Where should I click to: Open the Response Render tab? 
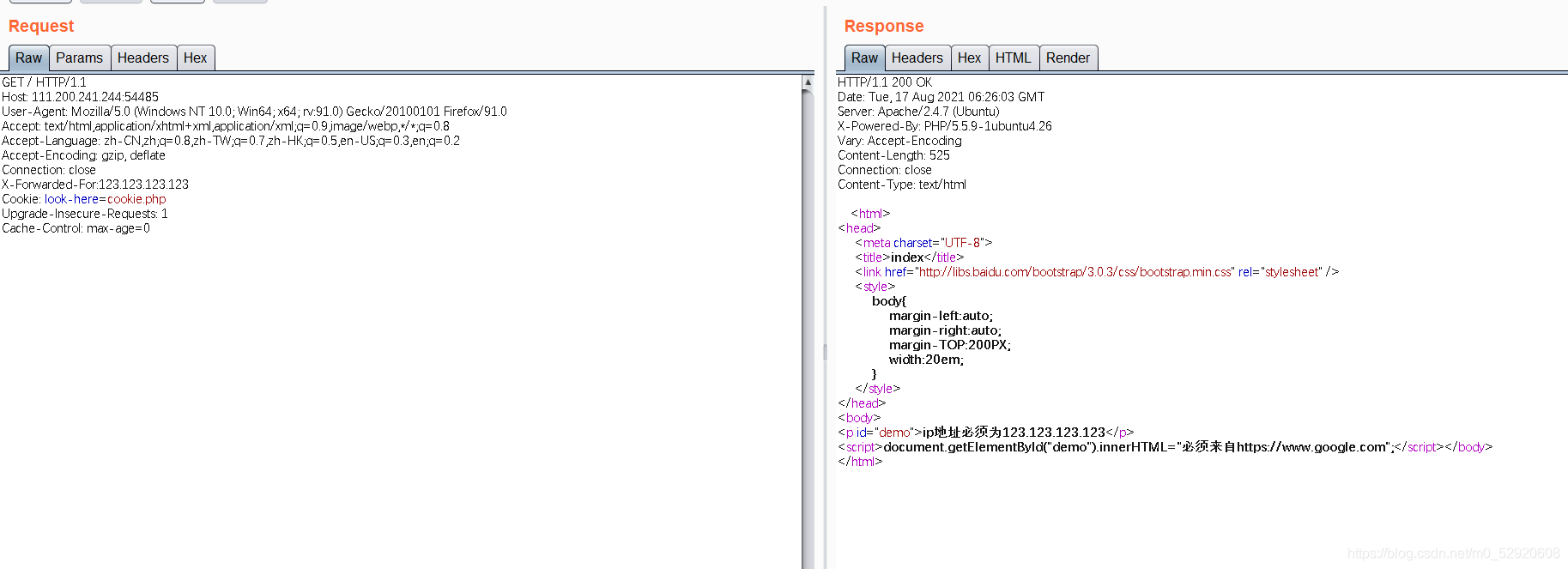(x=1069, y=58)
